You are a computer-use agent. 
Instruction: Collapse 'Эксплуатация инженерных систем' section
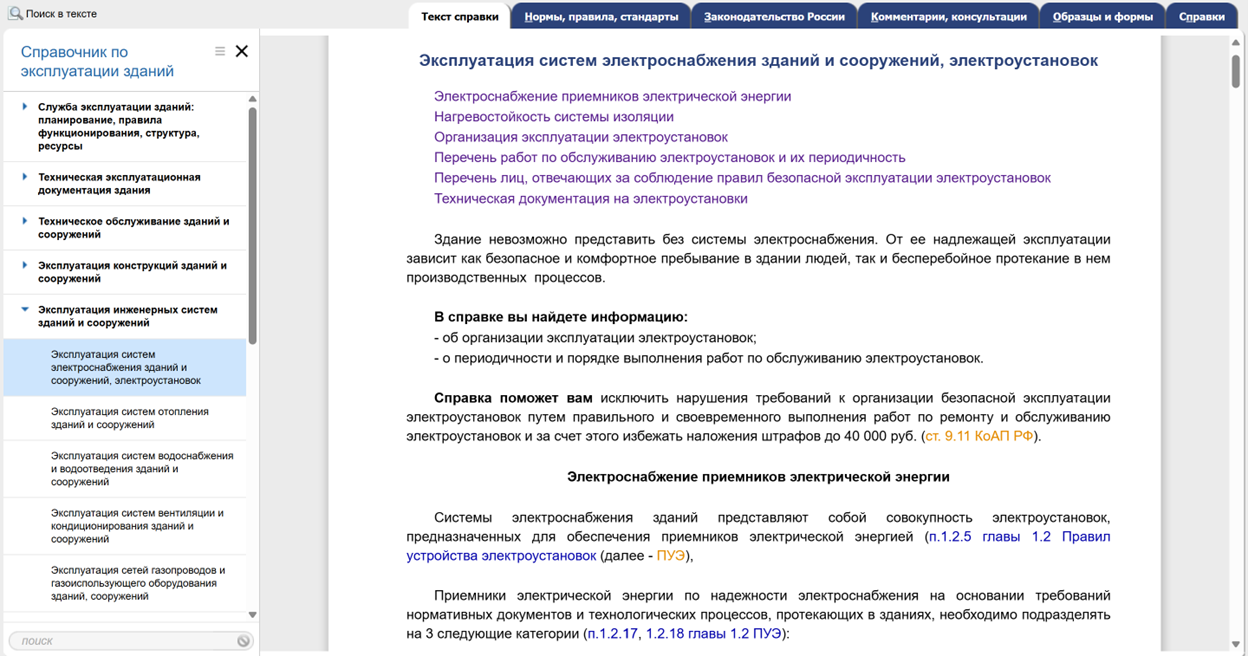point(25,310)
